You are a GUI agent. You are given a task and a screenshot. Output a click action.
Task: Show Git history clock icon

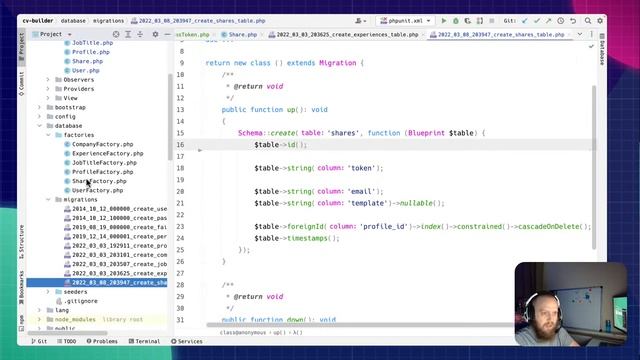click(560, 21)
